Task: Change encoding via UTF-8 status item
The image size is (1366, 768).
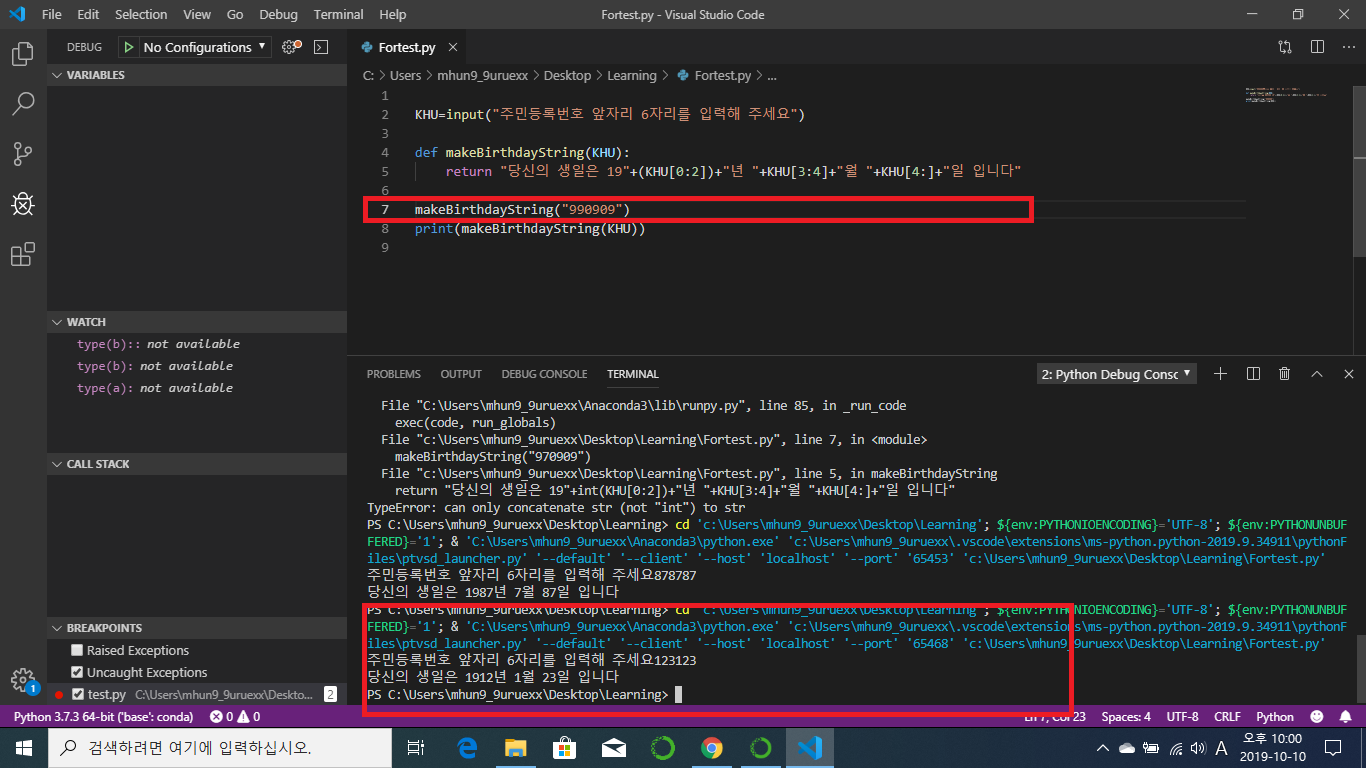Action: point(1182,717)
